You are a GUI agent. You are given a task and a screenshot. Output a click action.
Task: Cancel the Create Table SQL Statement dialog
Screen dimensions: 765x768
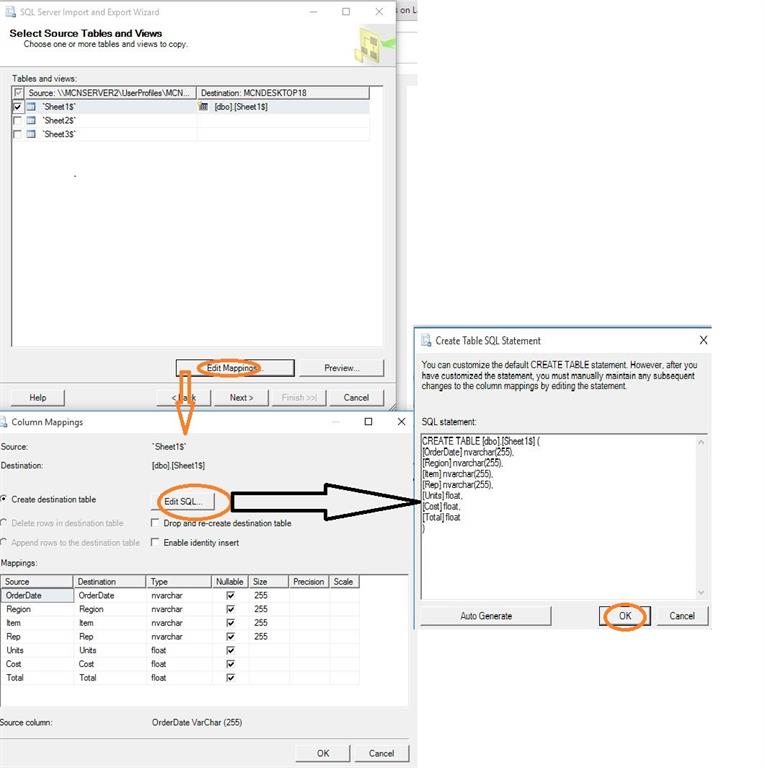682,616
